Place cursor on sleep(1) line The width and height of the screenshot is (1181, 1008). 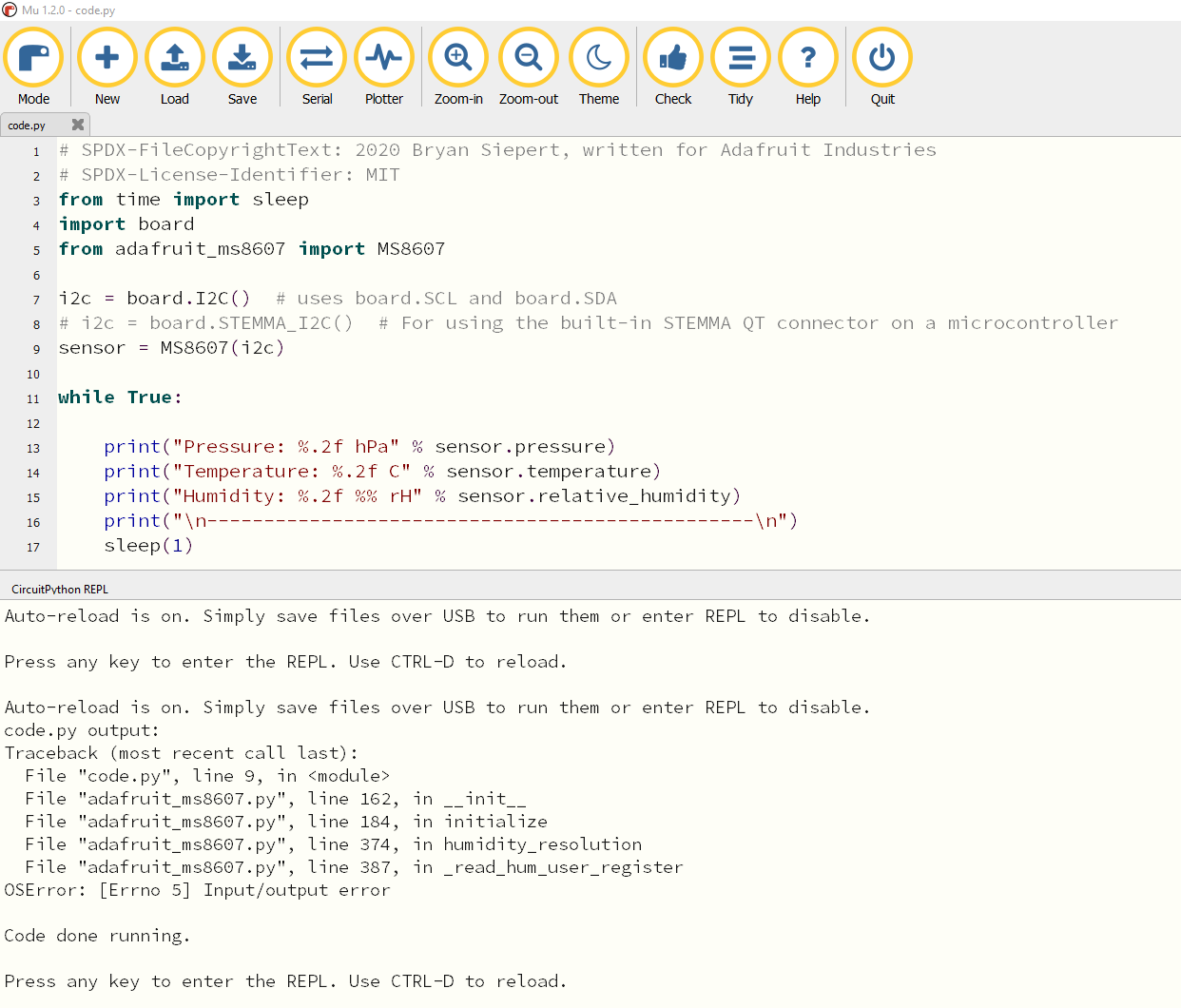[x=148, y=546]
